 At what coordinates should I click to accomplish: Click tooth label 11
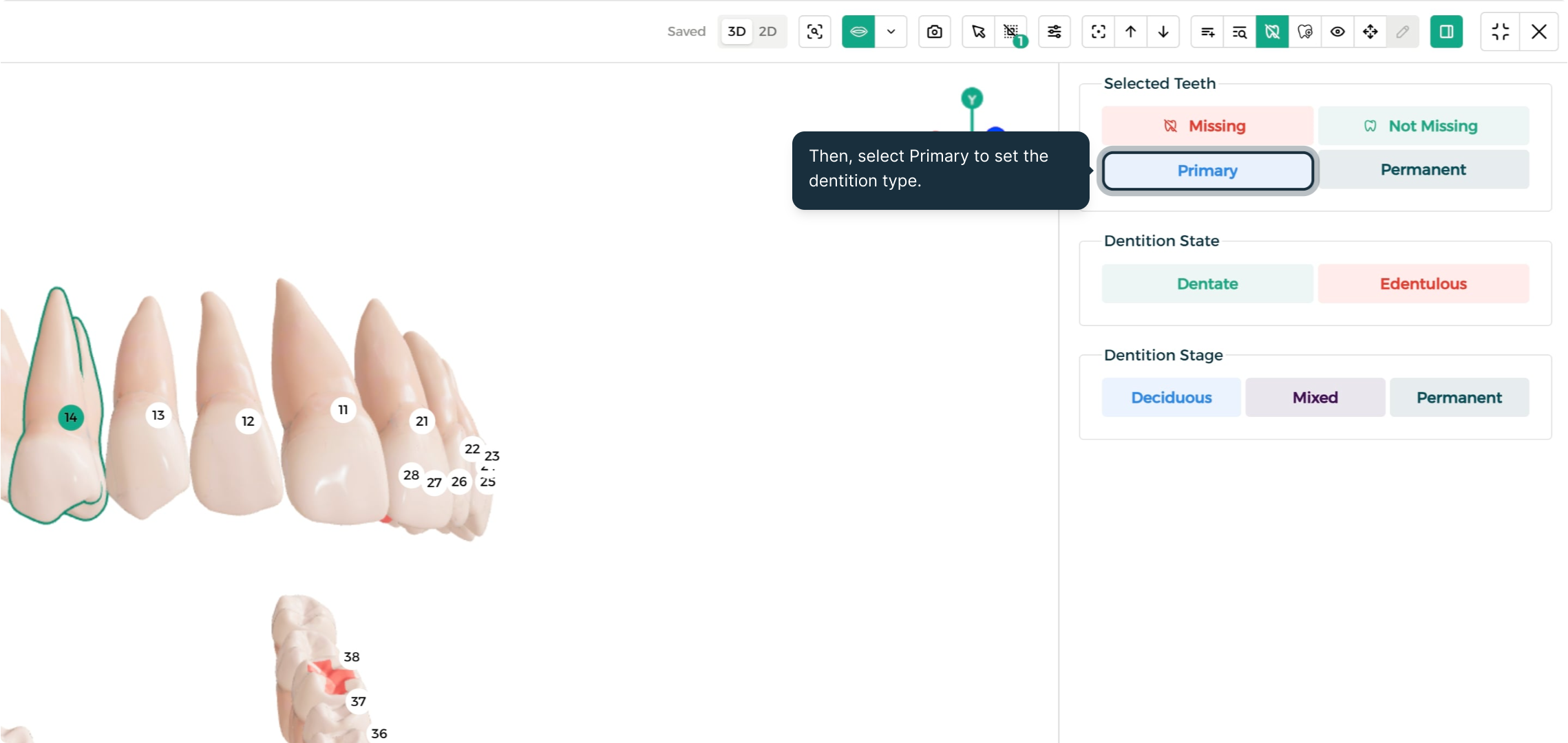(x=343, y=409)
